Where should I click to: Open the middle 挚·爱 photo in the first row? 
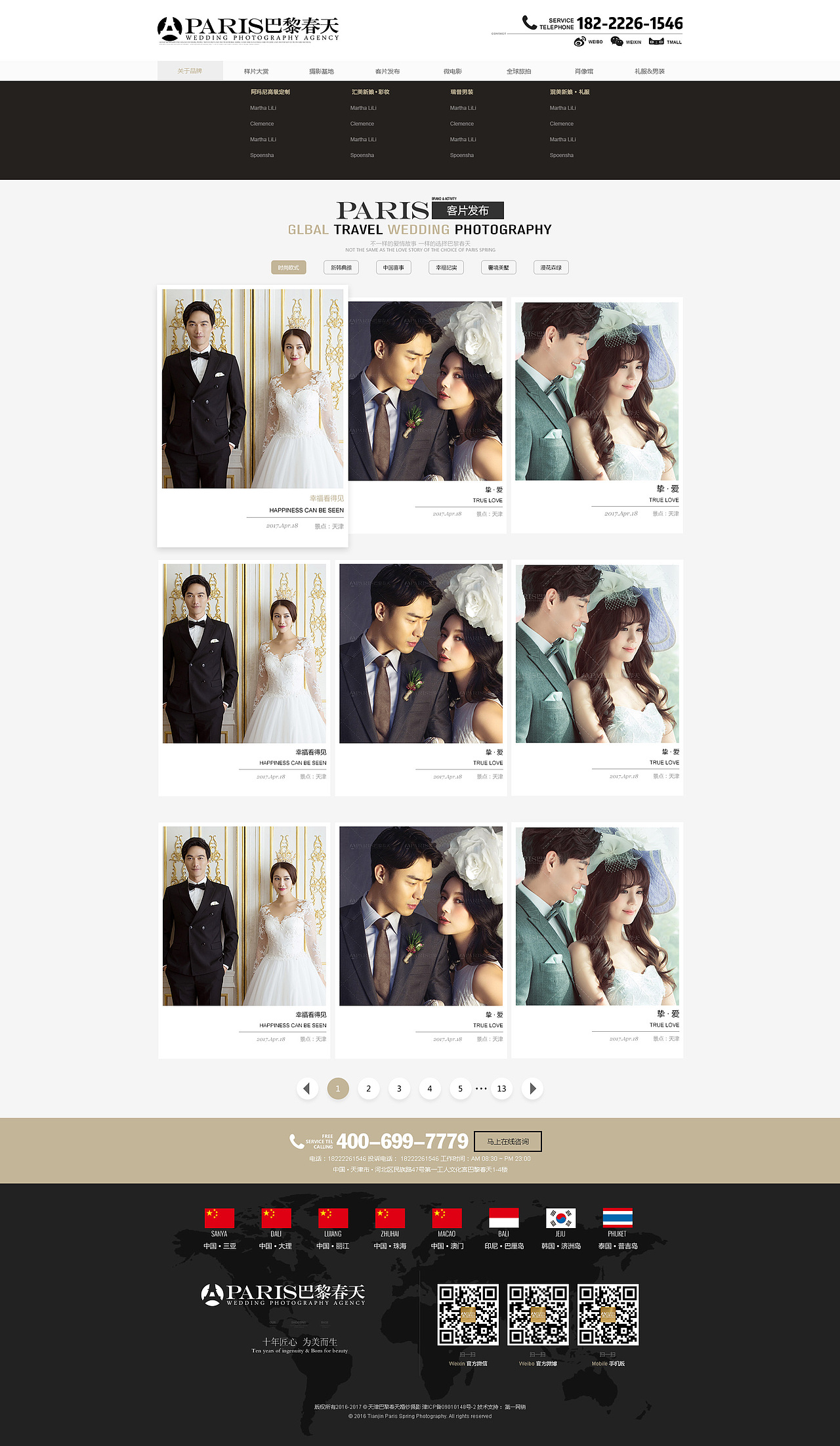[425, 391]
